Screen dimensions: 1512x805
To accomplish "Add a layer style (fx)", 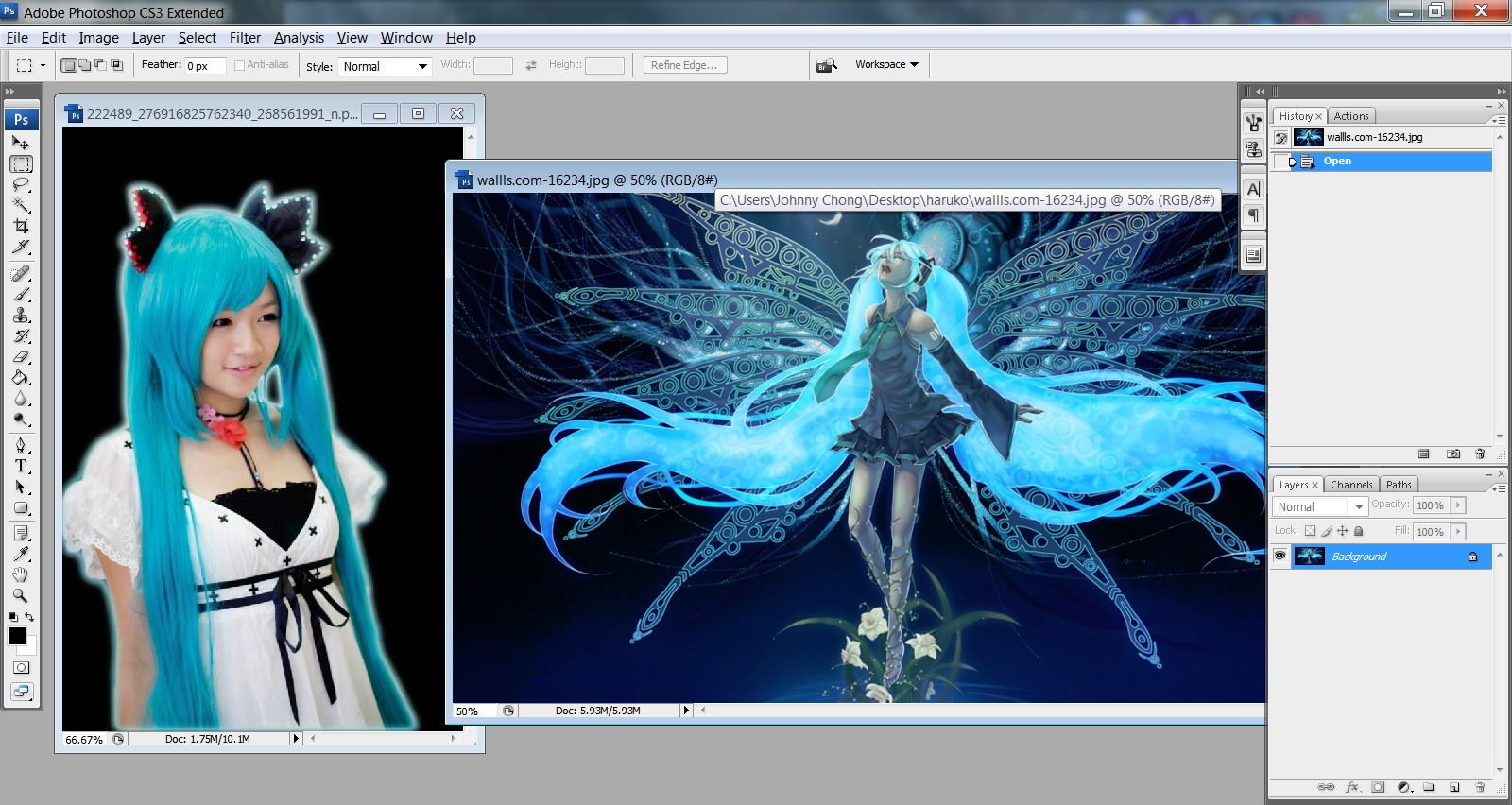I will tap(1352, 787).
